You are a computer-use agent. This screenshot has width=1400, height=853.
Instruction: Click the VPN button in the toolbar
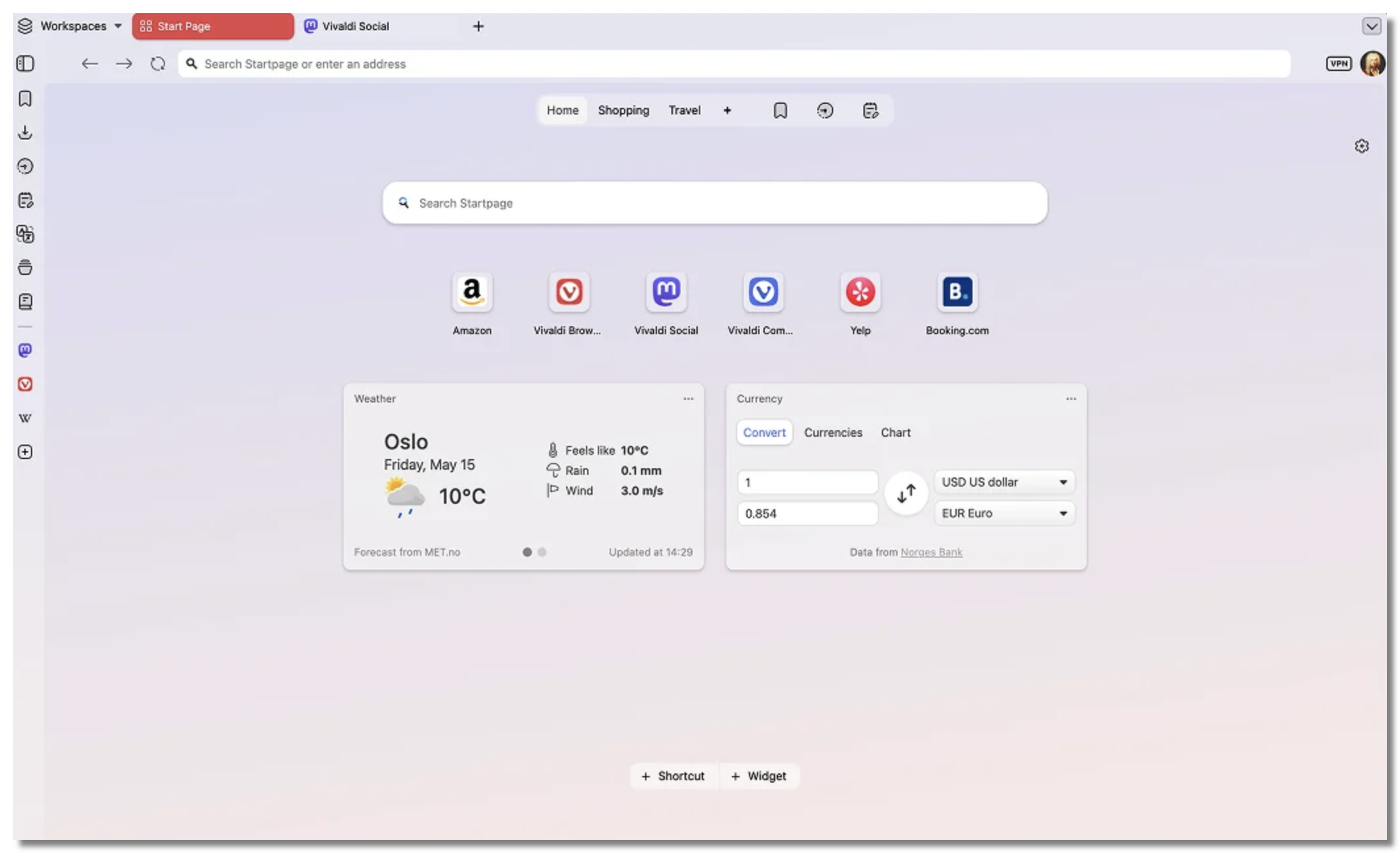click(1338, 64)
